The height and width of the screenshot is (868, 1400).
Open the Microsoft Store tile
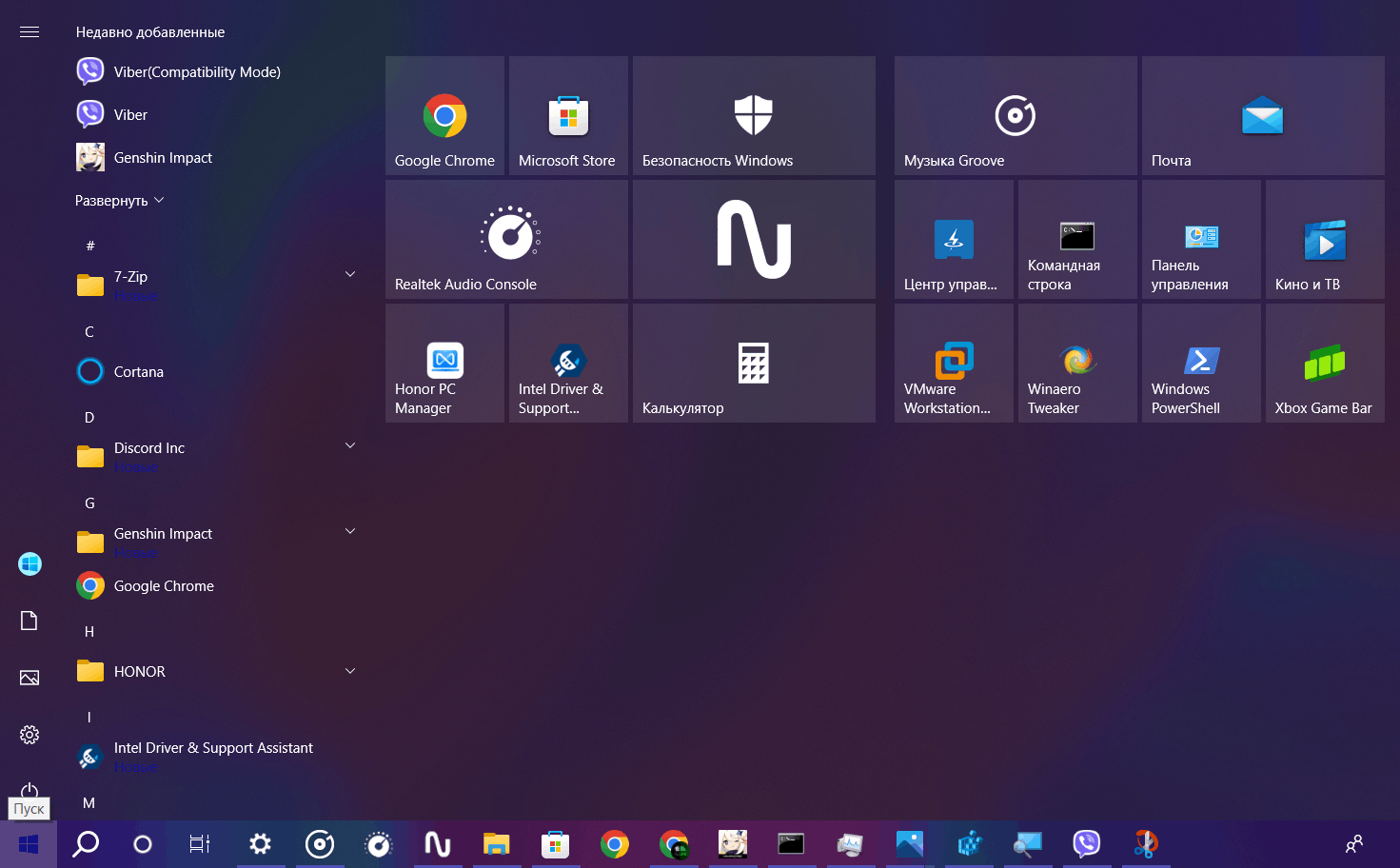coord(568,115)
